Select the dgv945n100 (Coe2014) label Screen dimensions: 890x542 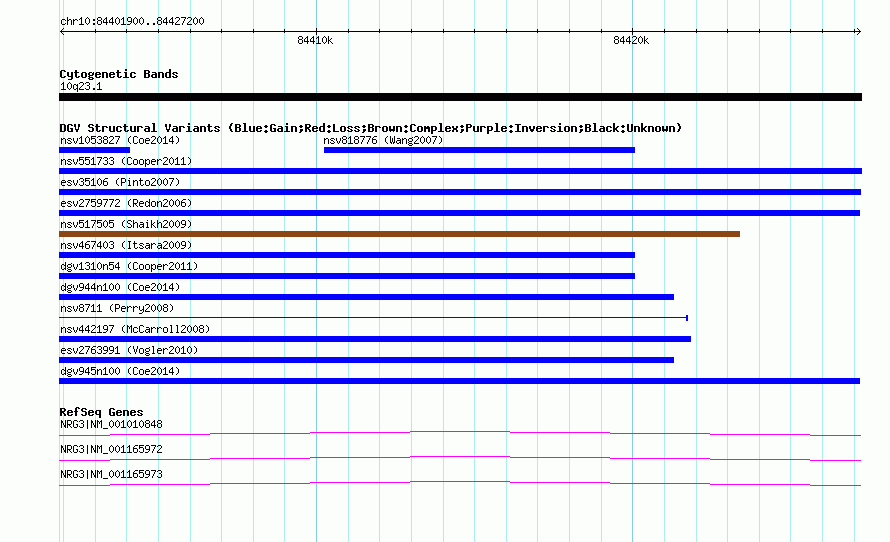point(120,371)
